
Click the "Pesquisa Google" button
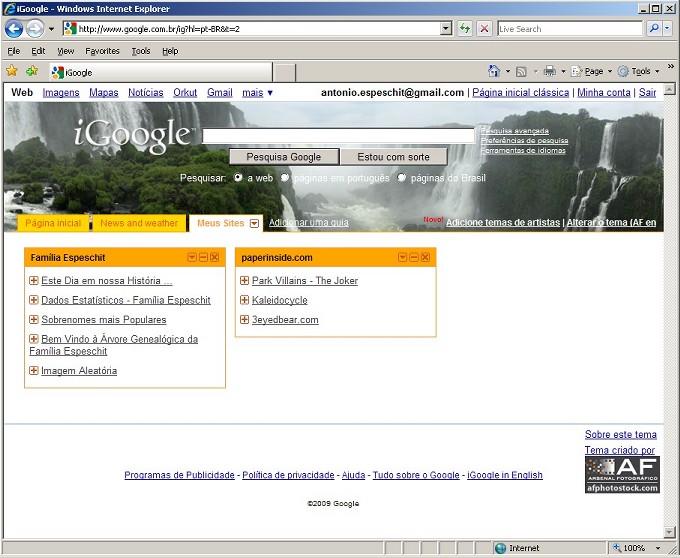284,157
